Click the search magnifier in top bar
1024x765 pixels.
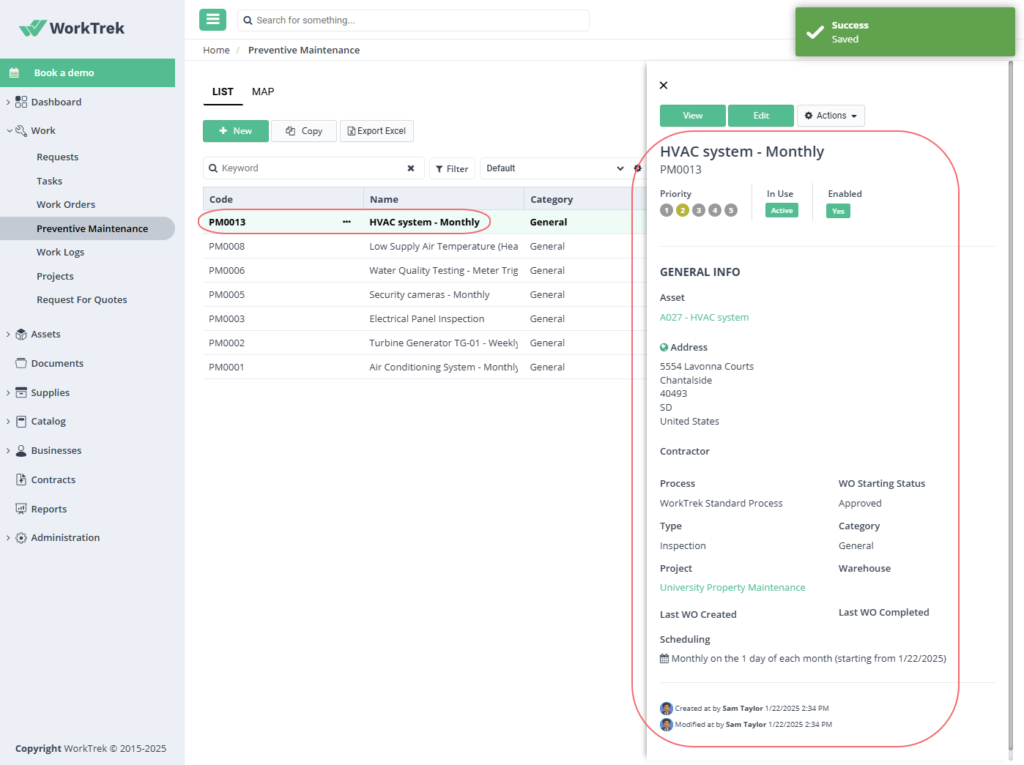(248, 20)
